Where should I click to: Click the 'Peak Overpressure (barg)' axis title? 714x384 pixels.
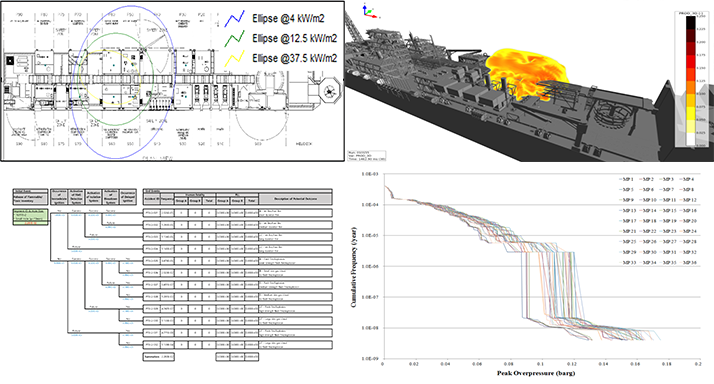[536, 373]
